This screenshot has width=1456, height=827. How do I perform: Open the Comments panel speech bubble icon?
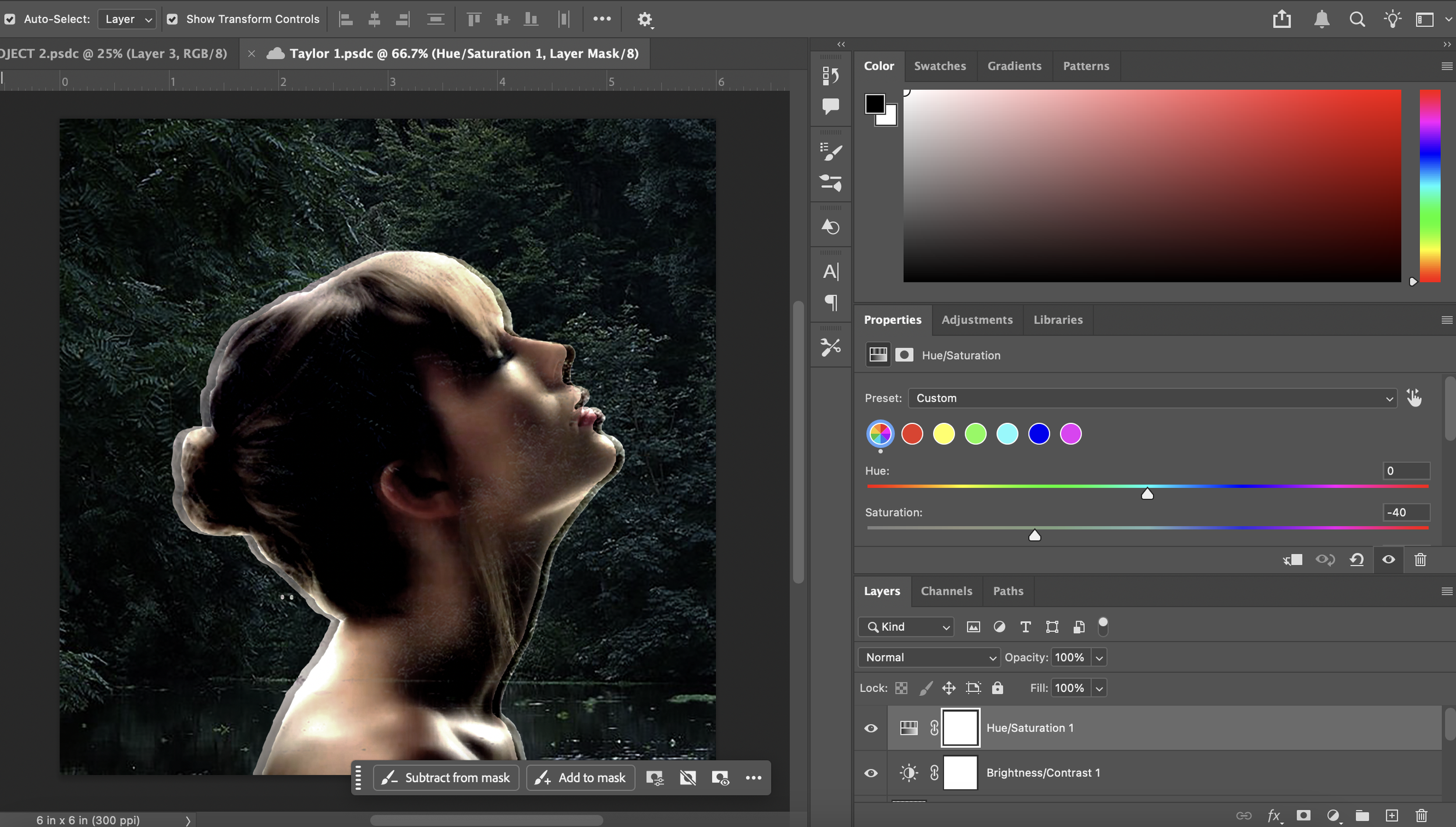831,106
